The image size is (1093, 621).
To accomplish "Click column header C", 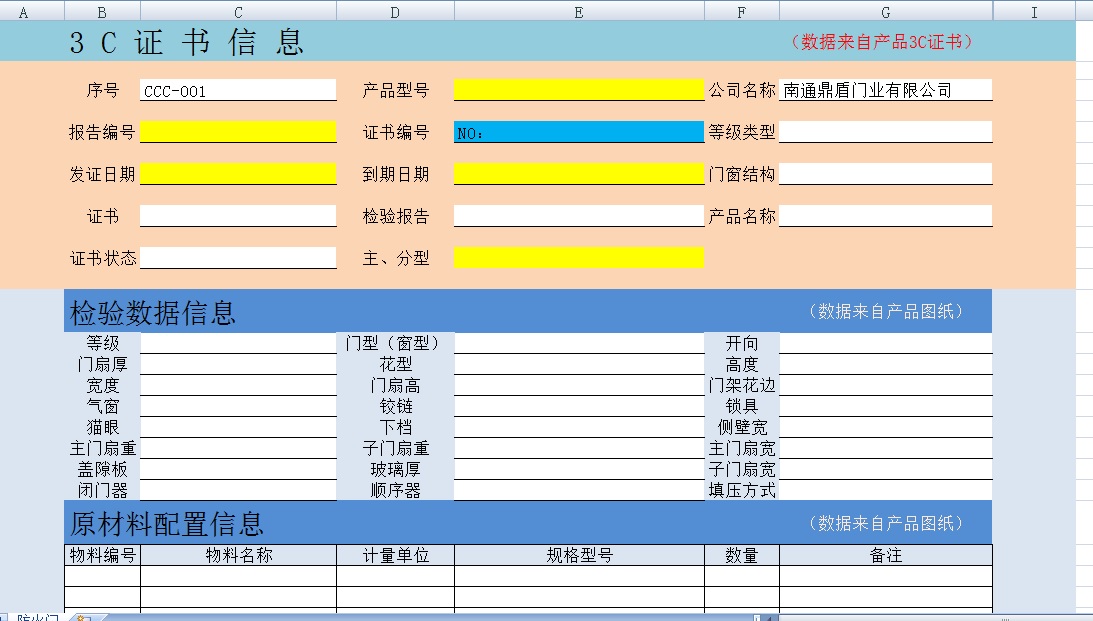I will tap(238, 11).
